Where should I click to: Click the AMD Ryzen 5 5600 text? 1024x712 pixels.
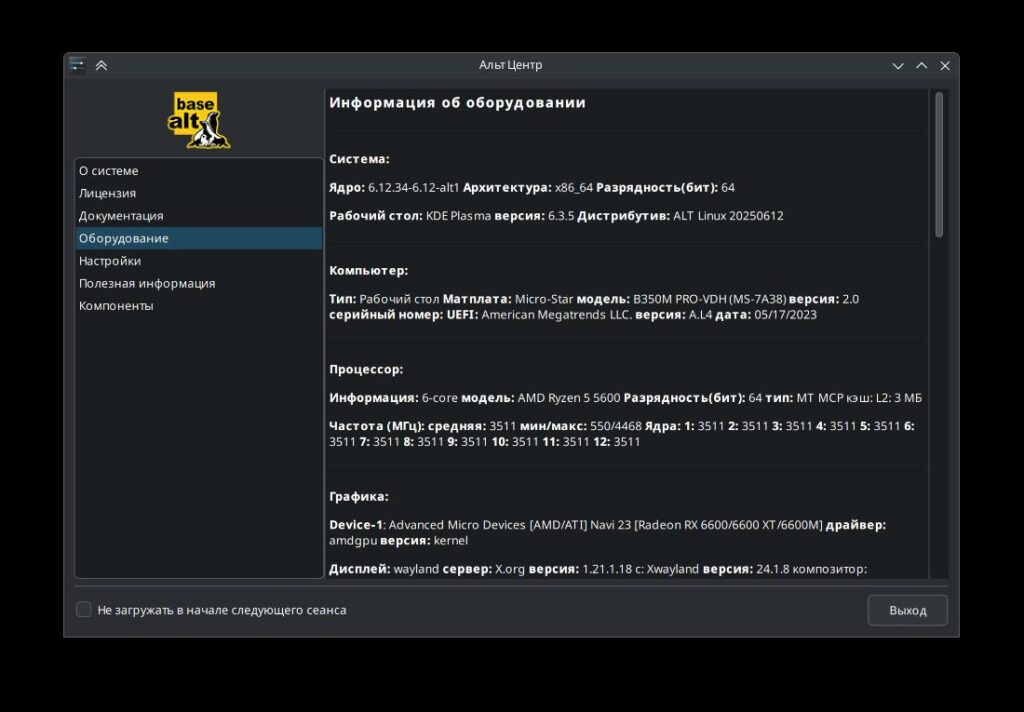tap(569, 398)
